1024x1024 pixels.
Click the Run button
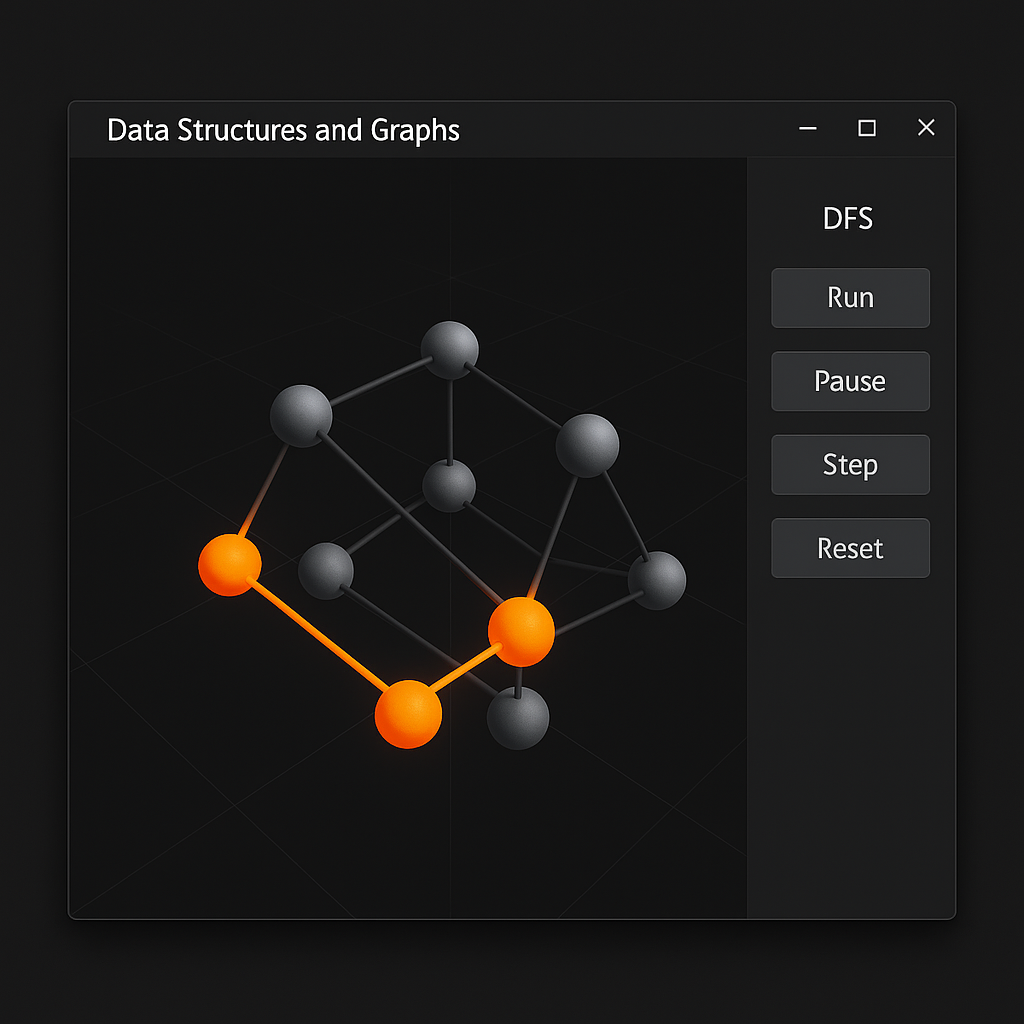(x=850, y=298)
